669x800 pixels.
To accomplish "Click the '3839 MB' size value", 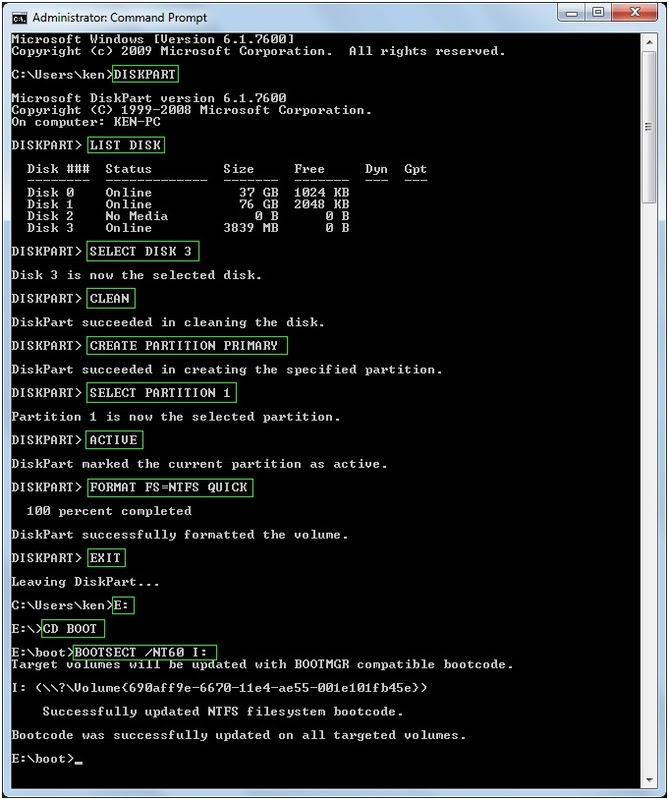I will pyautogui.click(x=251, y=228).
